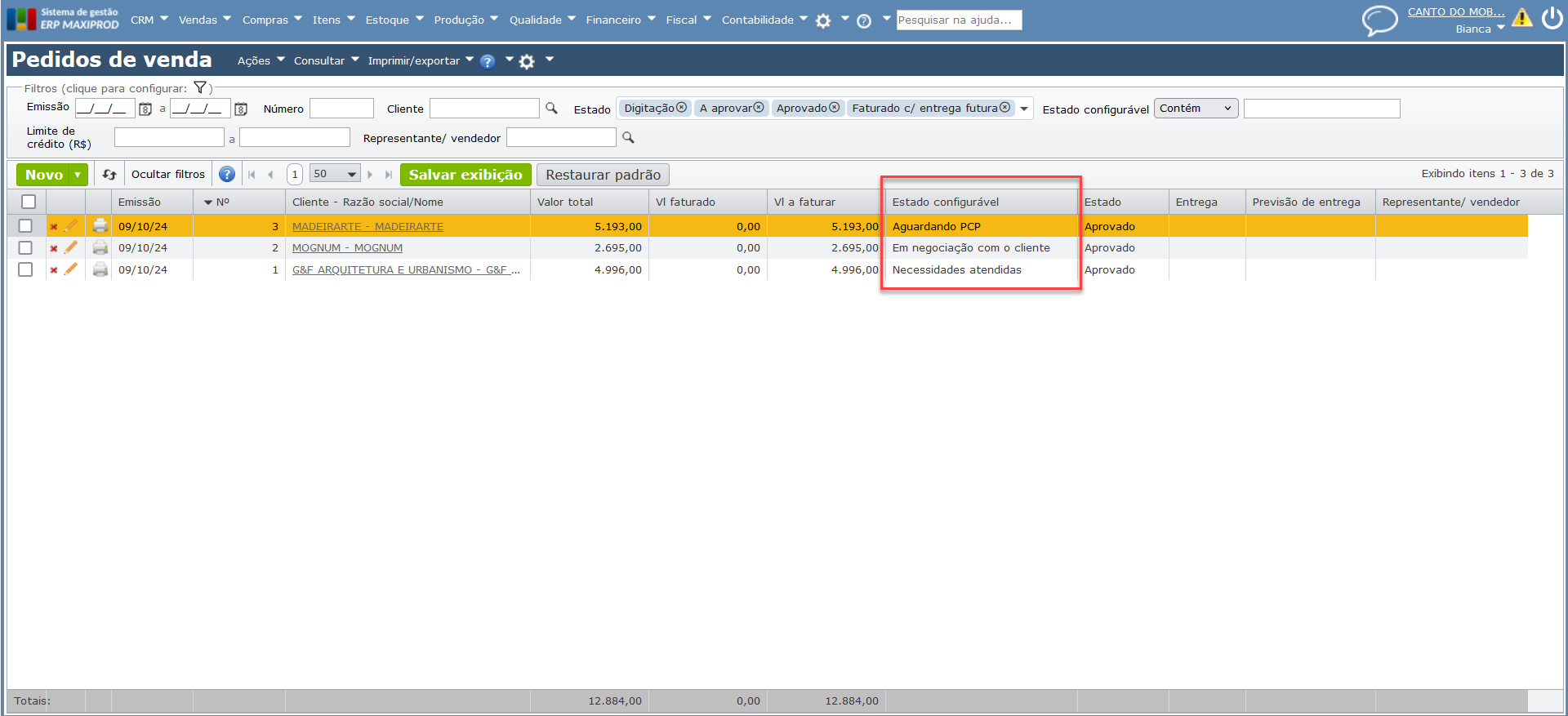Sort by the Valor total column header
Screen dimensions: 1568x716
coord(565,202)
